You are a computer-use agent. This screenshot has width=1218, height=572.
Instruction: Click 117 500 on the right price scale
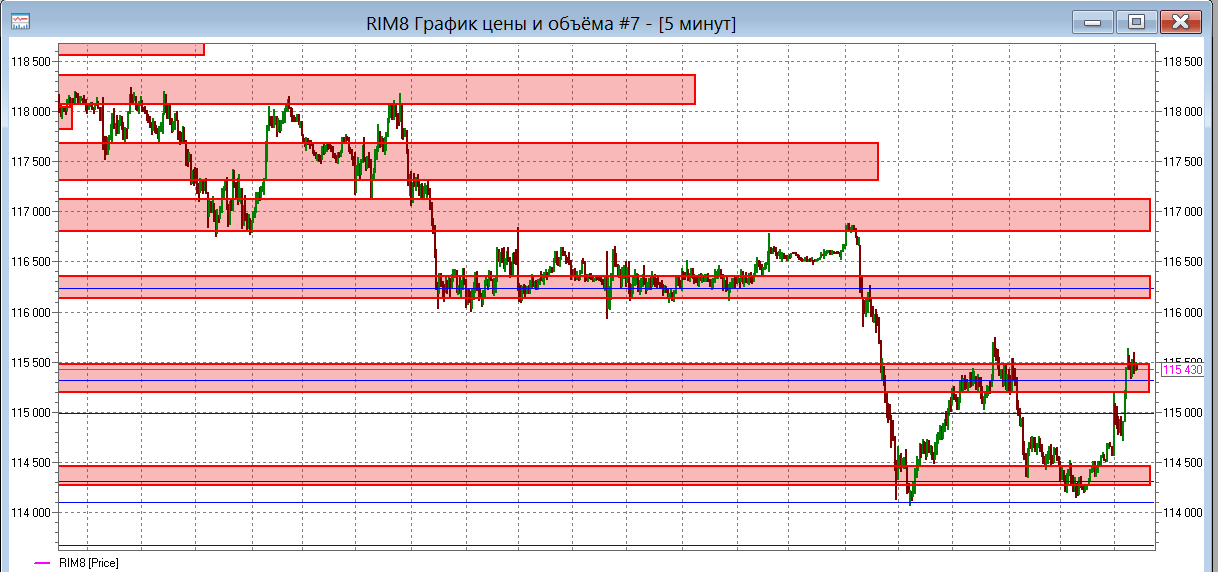click(1184, 162)
